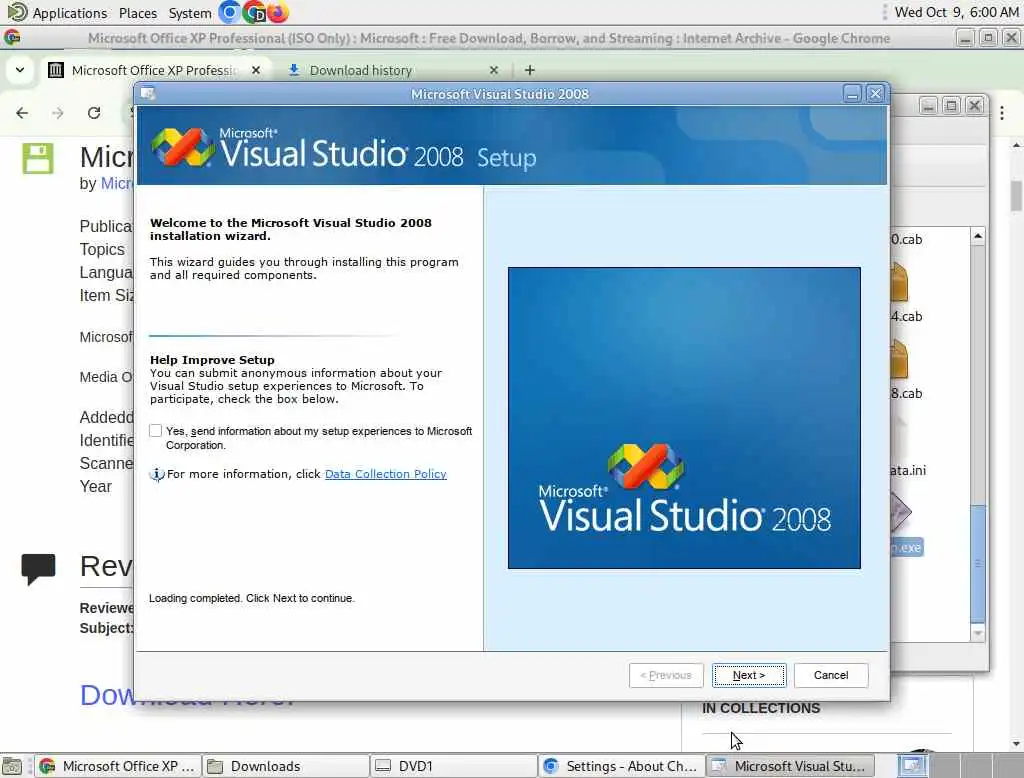Image resolution: width=1024 pixels, height=778 pixels.
Task: Select the .ini file in file manager
Action: [908, 470]
